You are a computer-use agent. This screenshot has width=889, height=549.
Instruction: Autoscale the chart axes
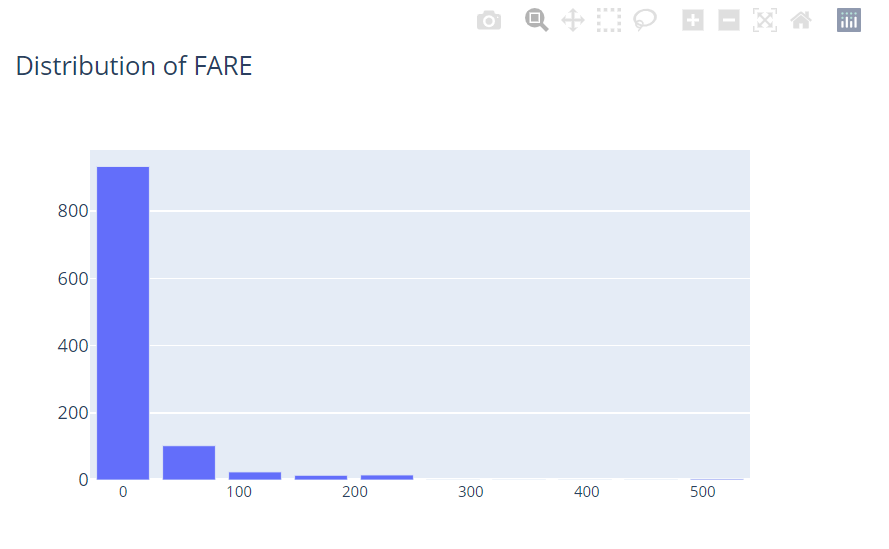[765, 20]
